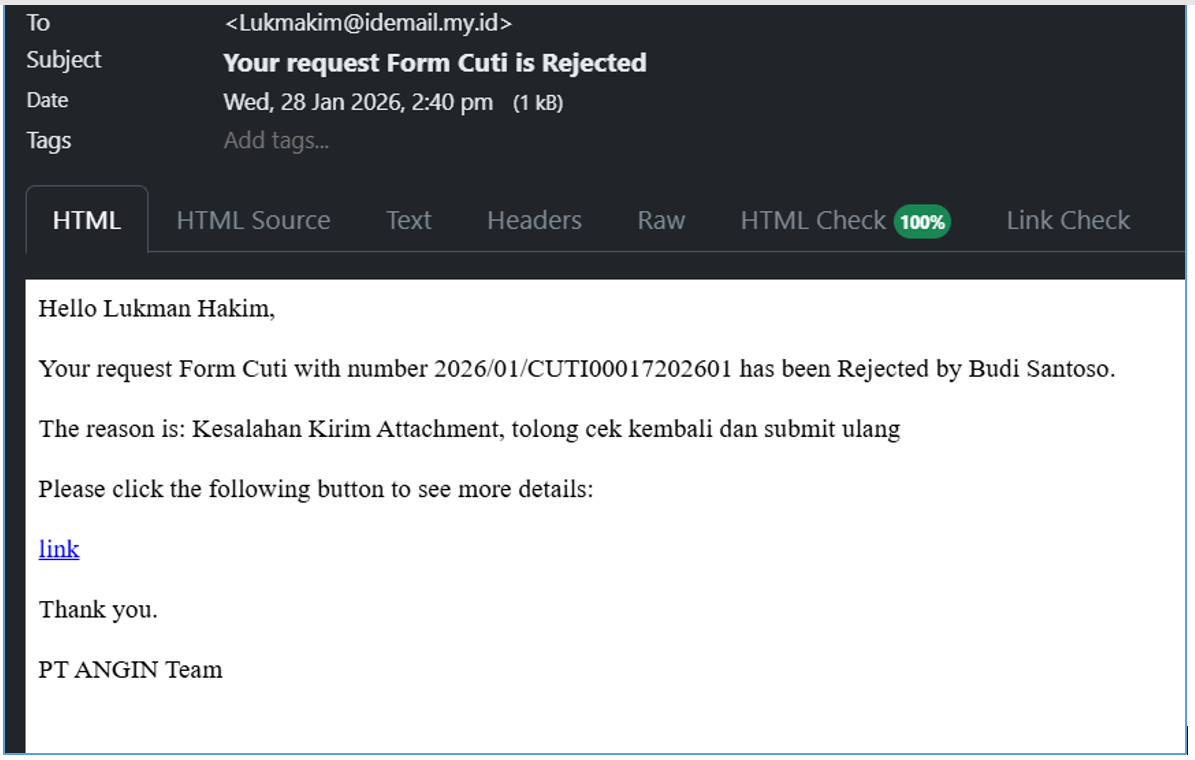Image resolution: width=1195 pixels, height=760 pixels.
Task: Follow the blue "link" hyperlink
Action: pyautogui.click(x=59, y=549)
